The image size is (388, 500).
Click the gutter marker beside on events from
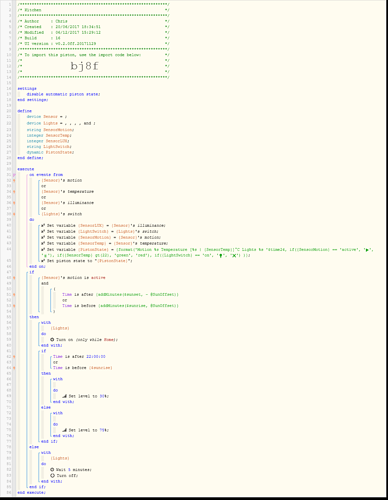click(14, 175)
